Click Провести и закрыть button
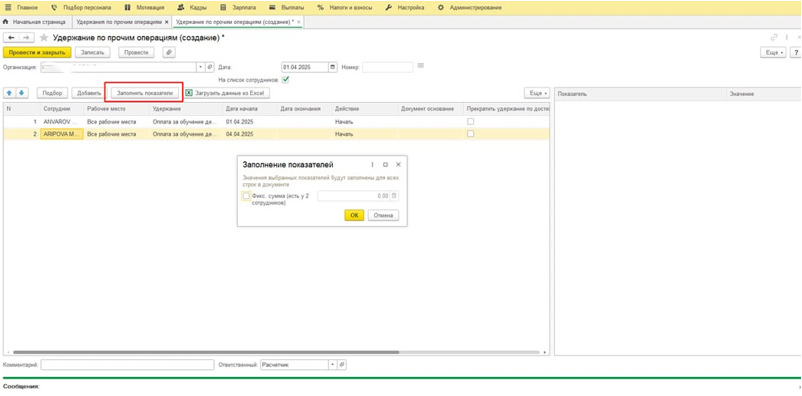 point(37,53)
